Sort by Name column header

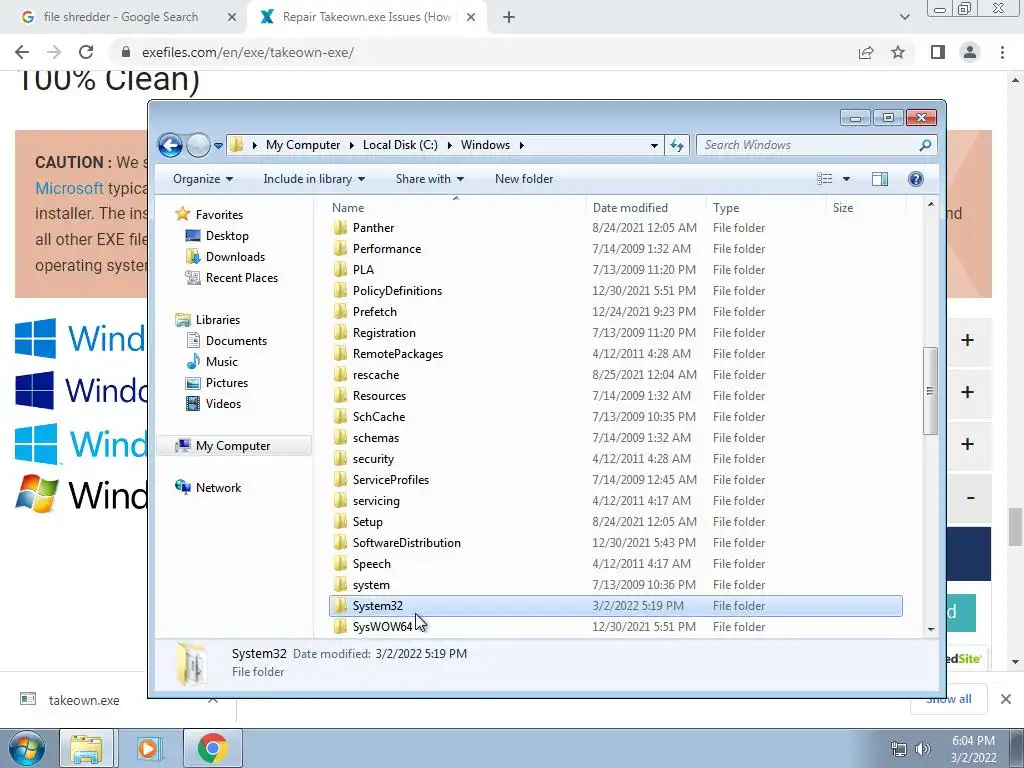coord(456,208)
